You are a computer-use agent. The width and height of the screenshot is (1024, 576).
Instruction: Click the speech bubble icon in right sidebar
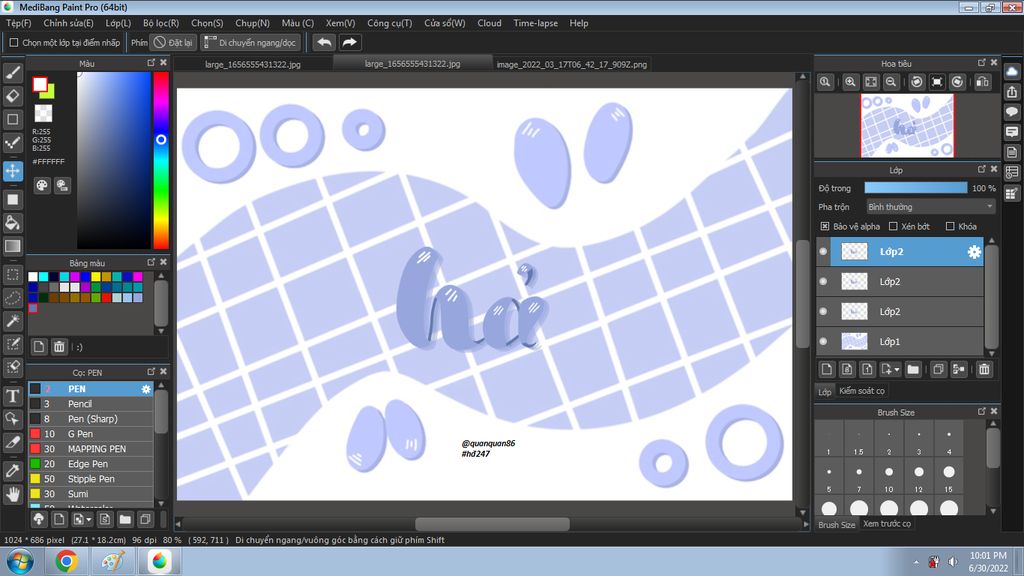(x=1012, y=112)
